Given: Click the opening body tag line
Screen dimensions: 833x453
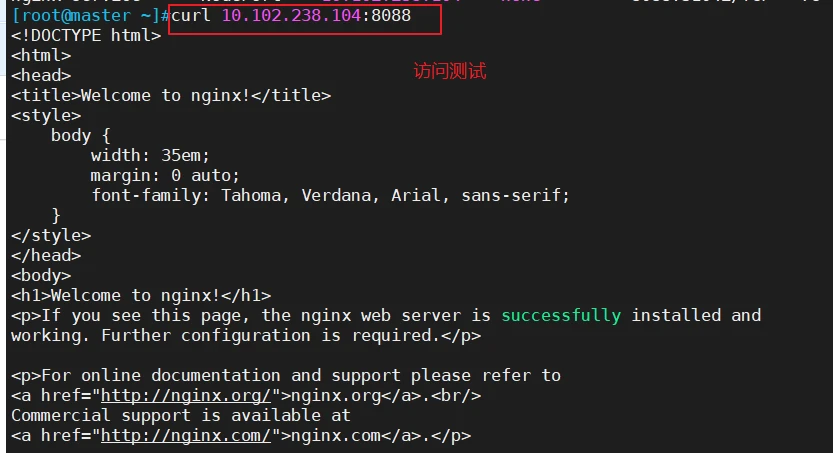Looking at the screenshot, I should [x=41, y=276].
